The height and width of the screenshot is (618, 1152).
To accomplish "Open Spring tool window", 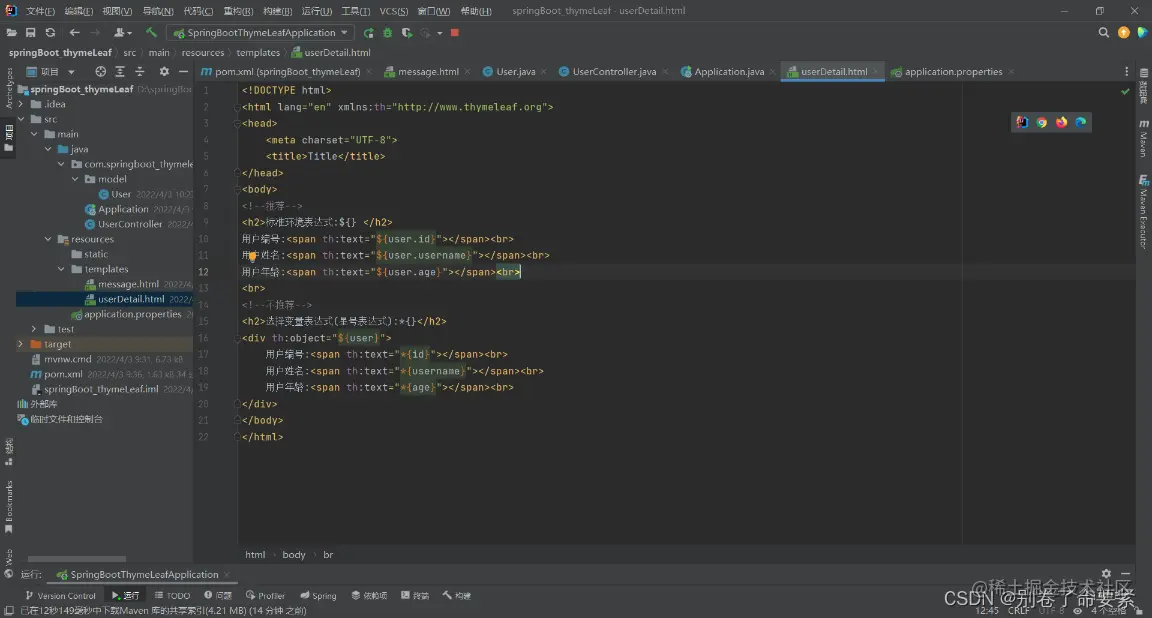I will point(318,595).
